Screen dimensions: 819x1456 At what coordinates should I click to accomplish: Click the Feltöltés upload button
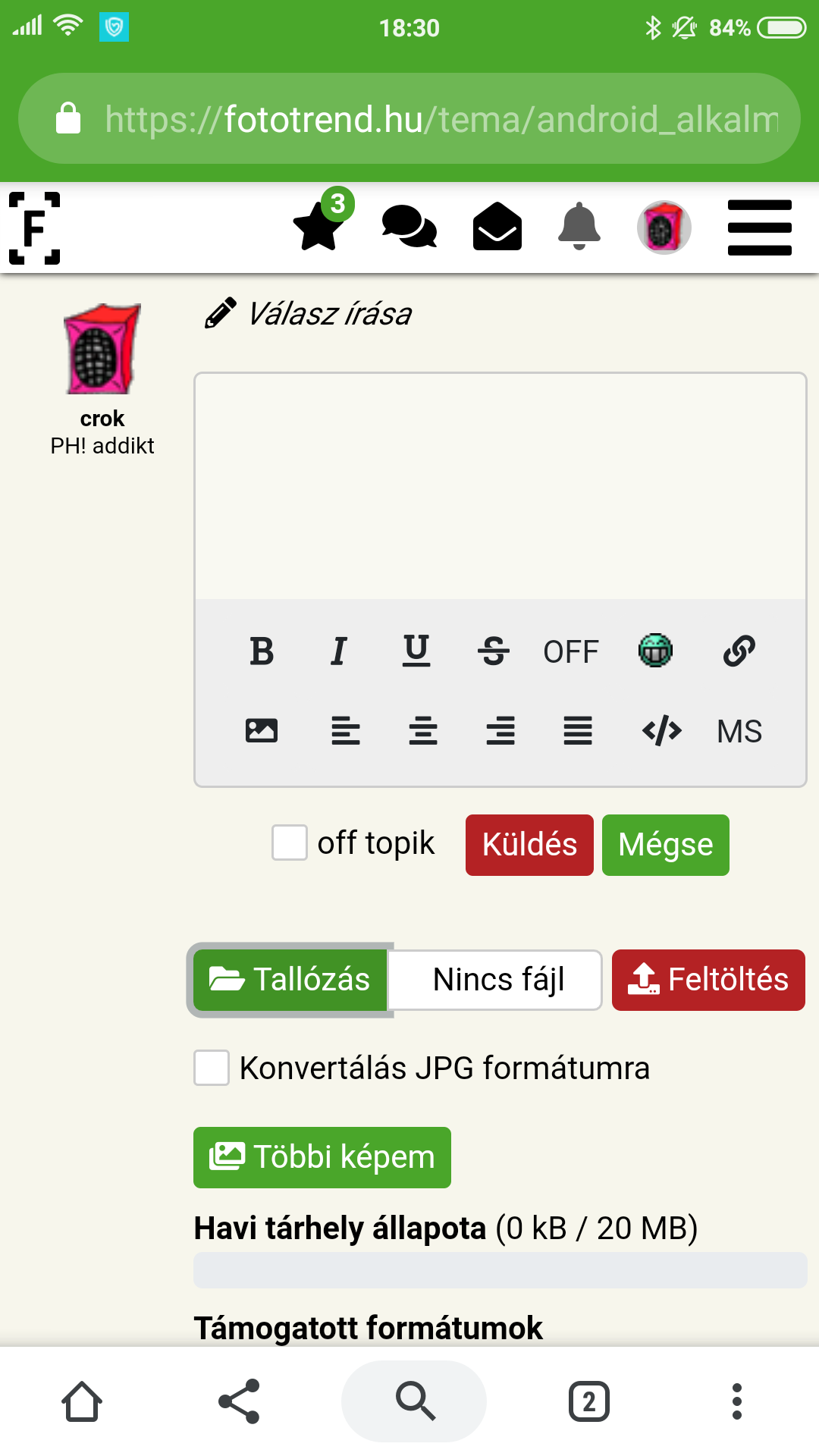(x=708, y=980)
